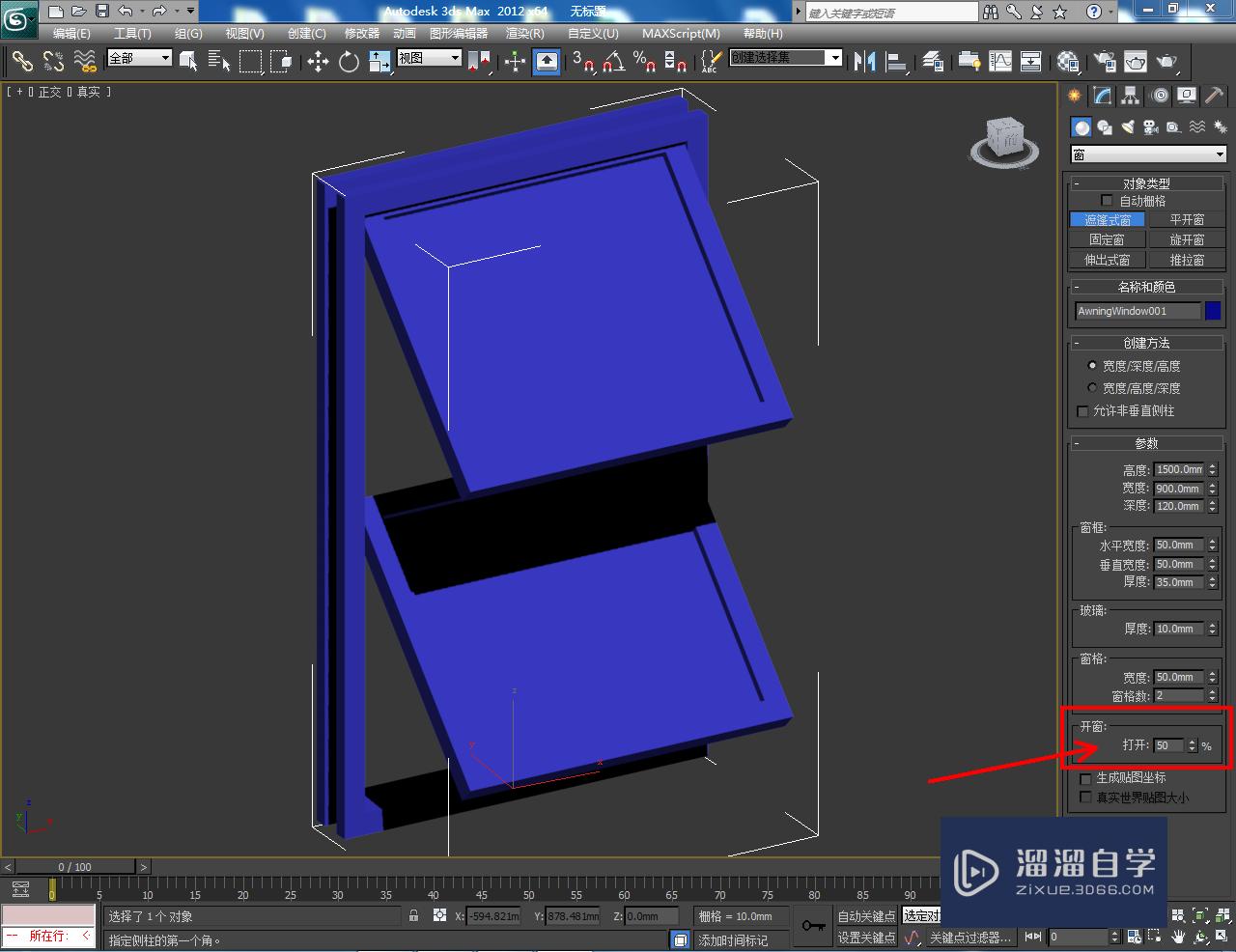Screen dimensions: 1236x952
Task: Select 宽度/高度/深度 creation method
Action: 1092,388
